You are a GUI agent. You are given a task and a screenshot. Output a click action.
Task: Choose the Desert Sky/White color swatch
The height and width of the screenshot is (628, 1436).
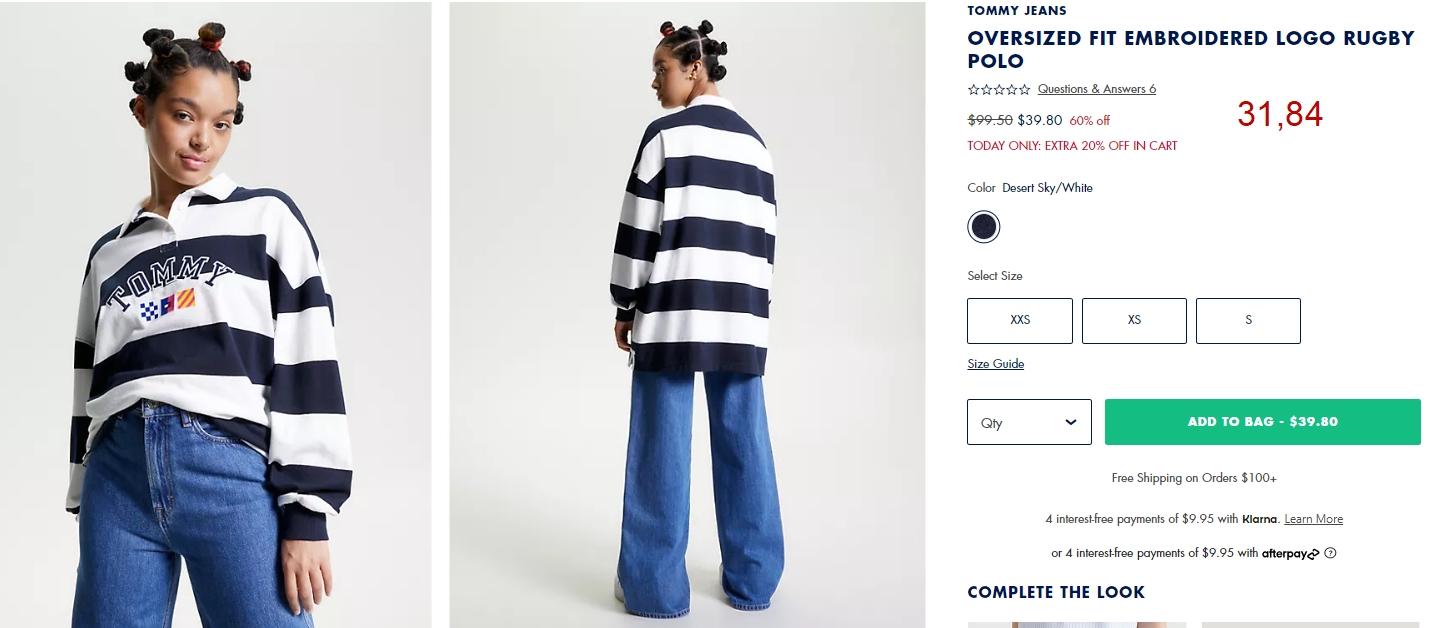tap(983, 227)
